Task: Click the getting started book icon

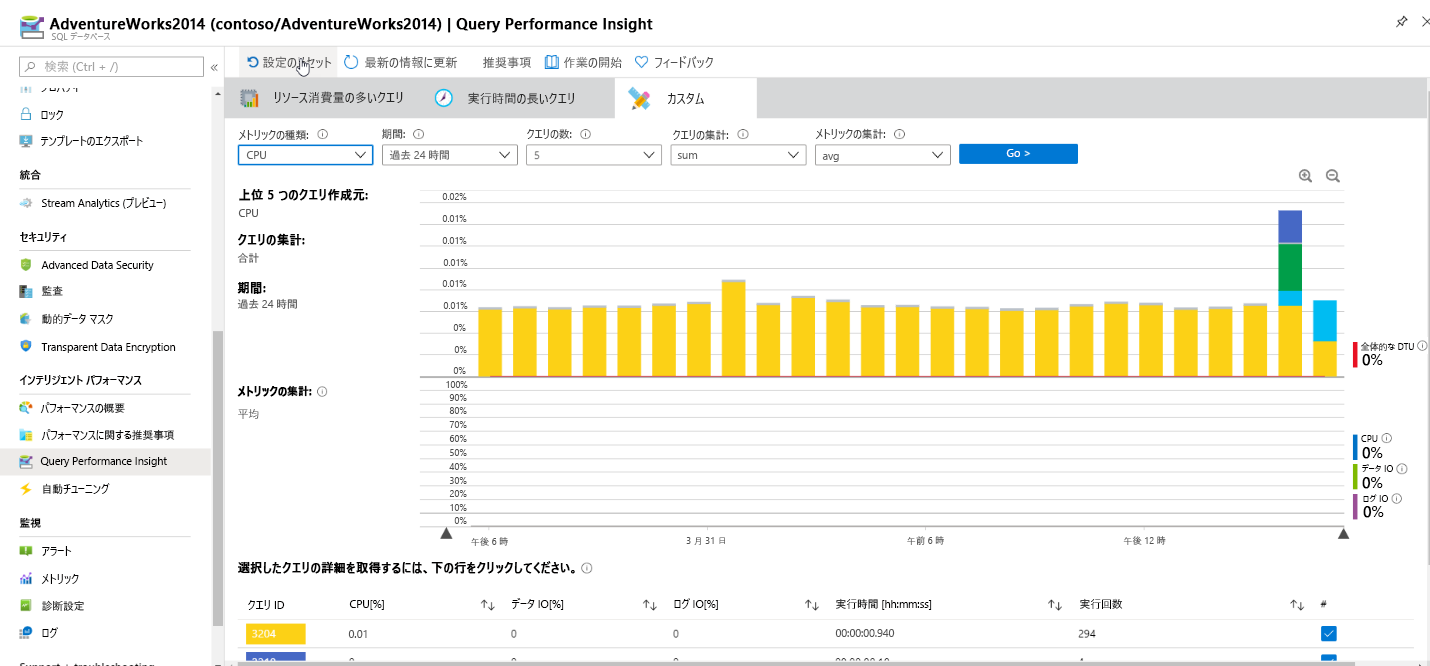Action: point(552,62)
